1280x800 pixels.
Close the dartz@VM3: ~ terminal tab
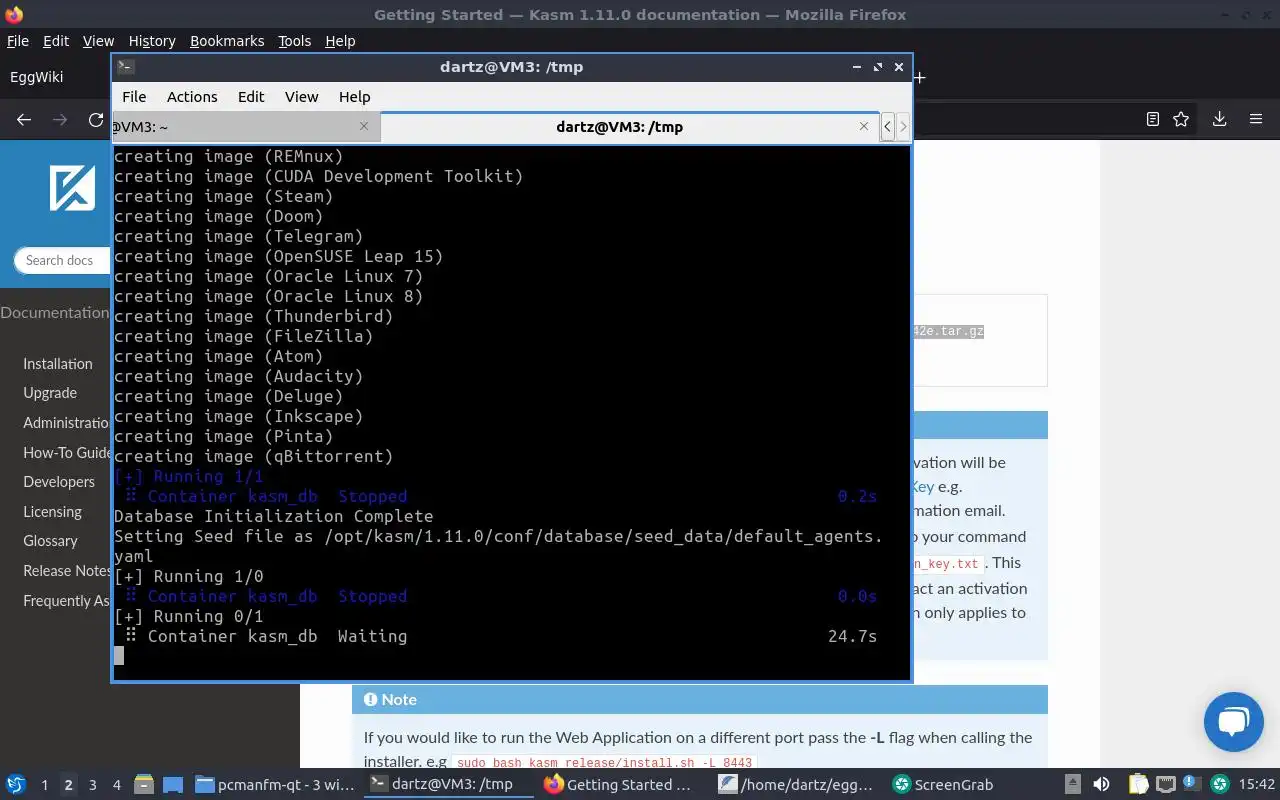coord(364,126)
